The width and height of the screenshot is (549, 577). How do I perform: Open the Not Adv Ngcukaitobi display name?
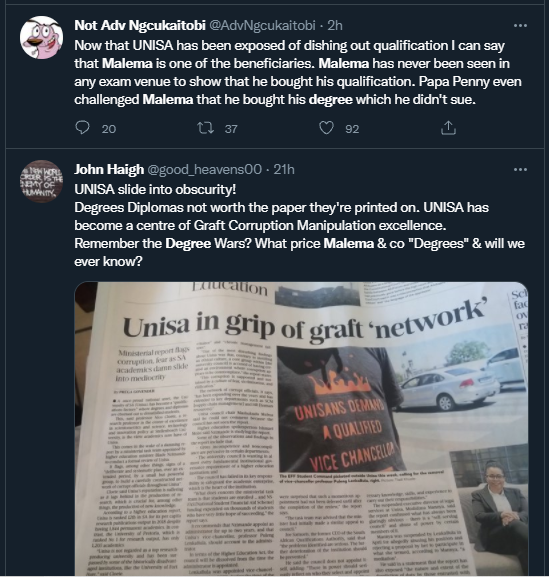click(140, 25)
